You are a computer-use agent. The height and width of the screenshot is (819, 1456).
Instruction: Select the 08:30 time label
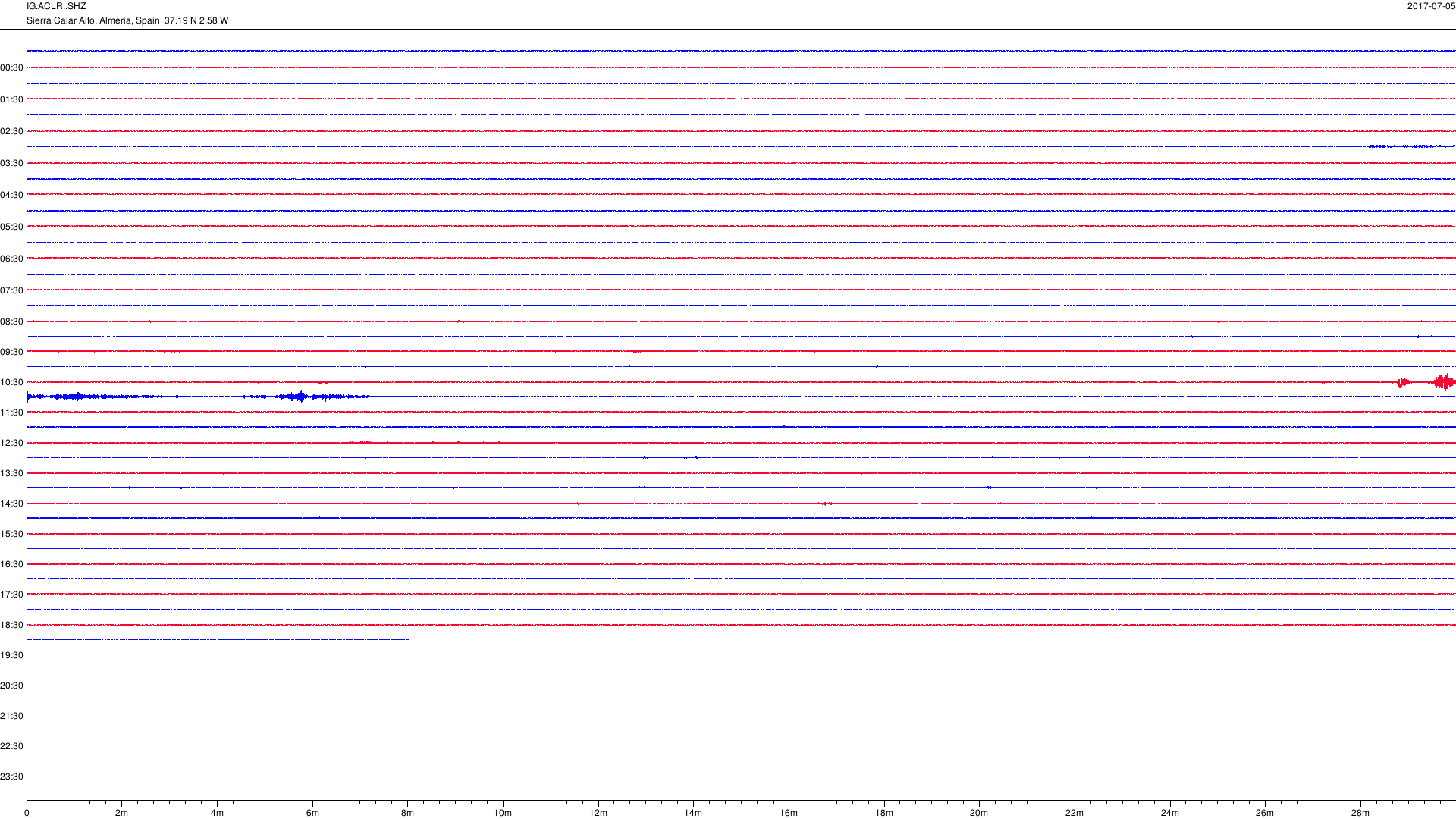[x=11, y=322]
